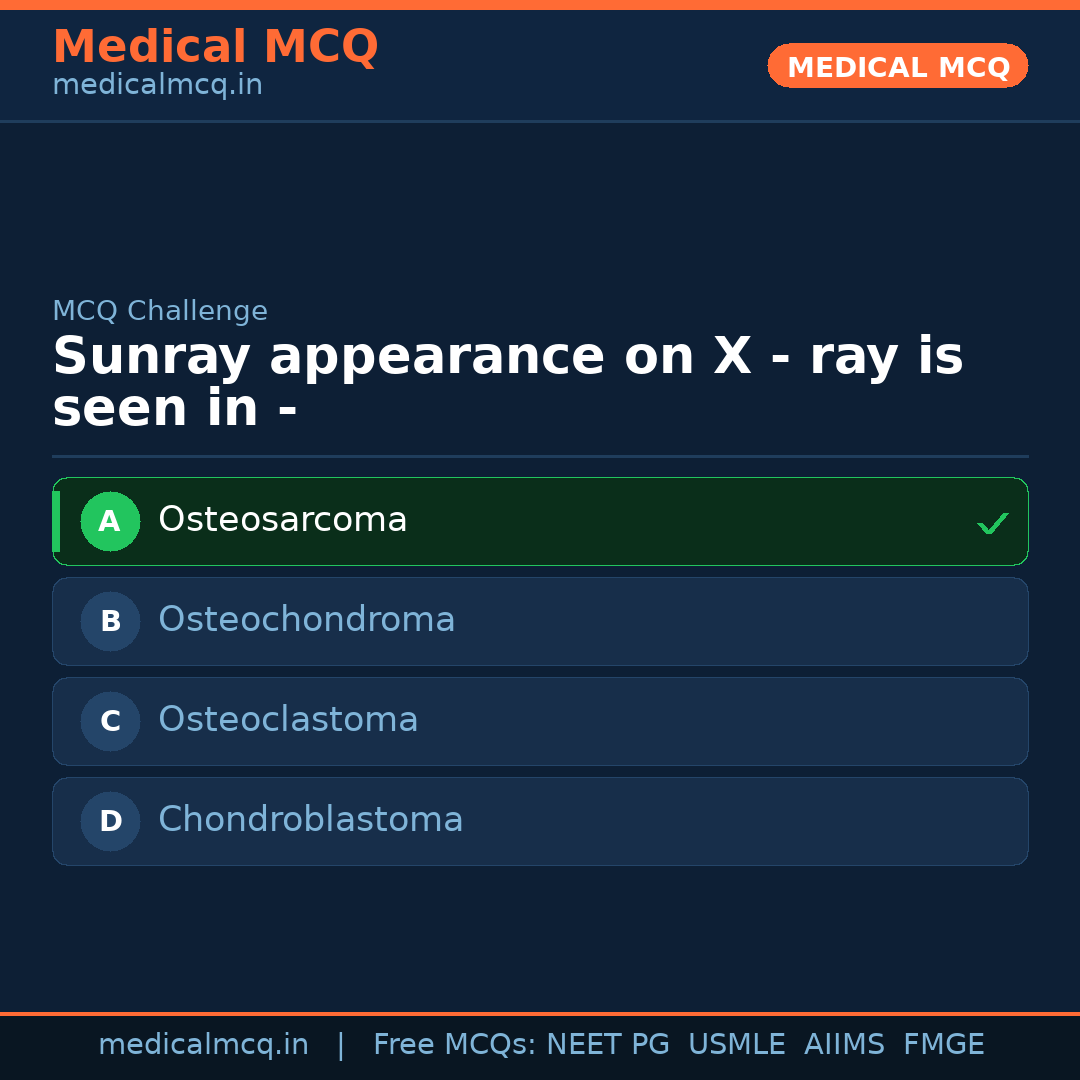This screenshot has height=1080, width=1080.
Task: Switch to the USMLE section
Action: (x=737, y=1043)
